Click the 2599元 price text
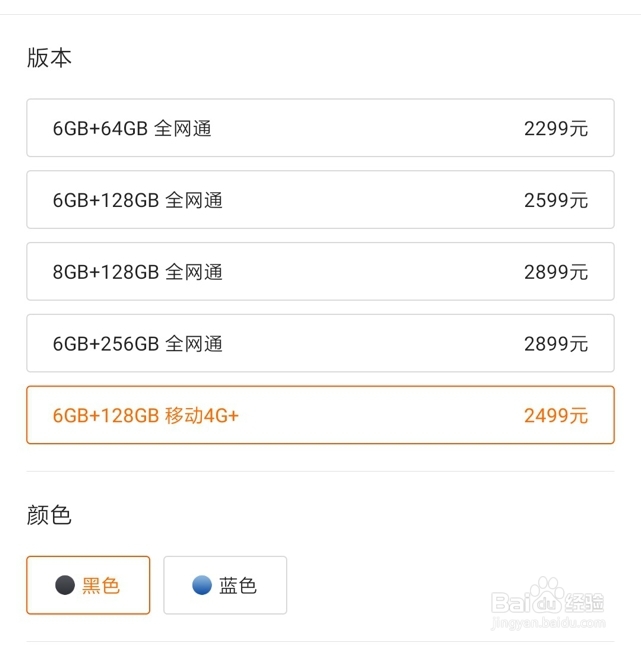The width and height of the screenshot is (641, 645). coord(556,200)
